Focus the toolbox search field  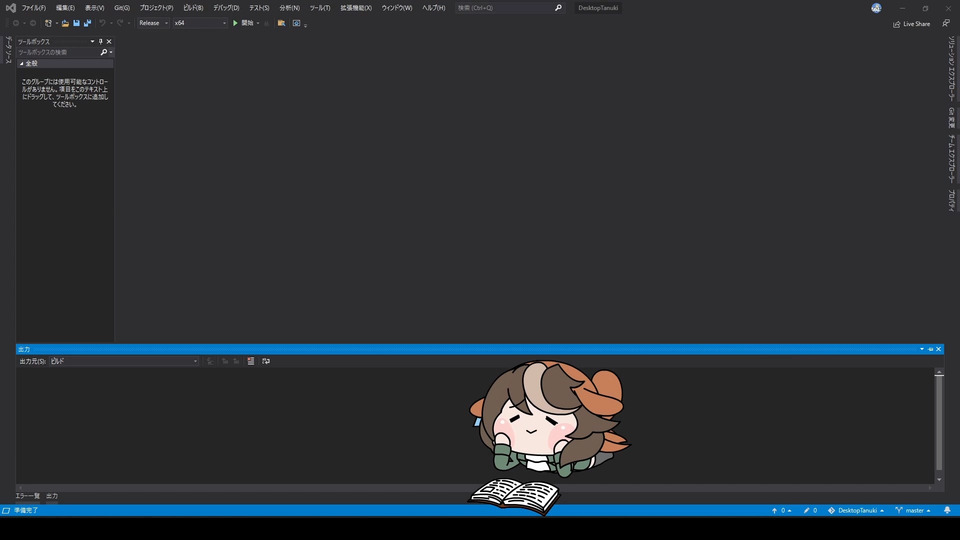[x=58, y=53]
